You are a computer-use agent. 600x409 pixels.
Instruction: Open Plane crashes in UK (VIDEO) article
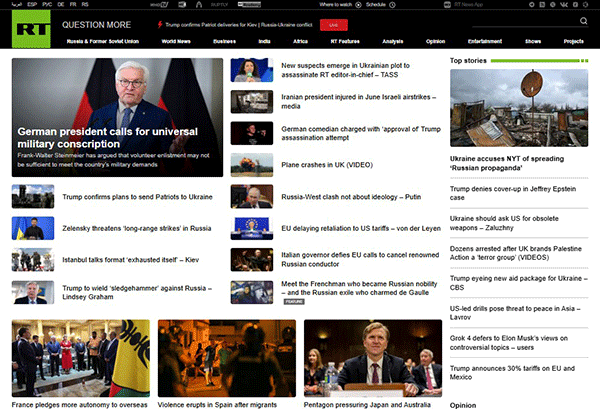327,165
